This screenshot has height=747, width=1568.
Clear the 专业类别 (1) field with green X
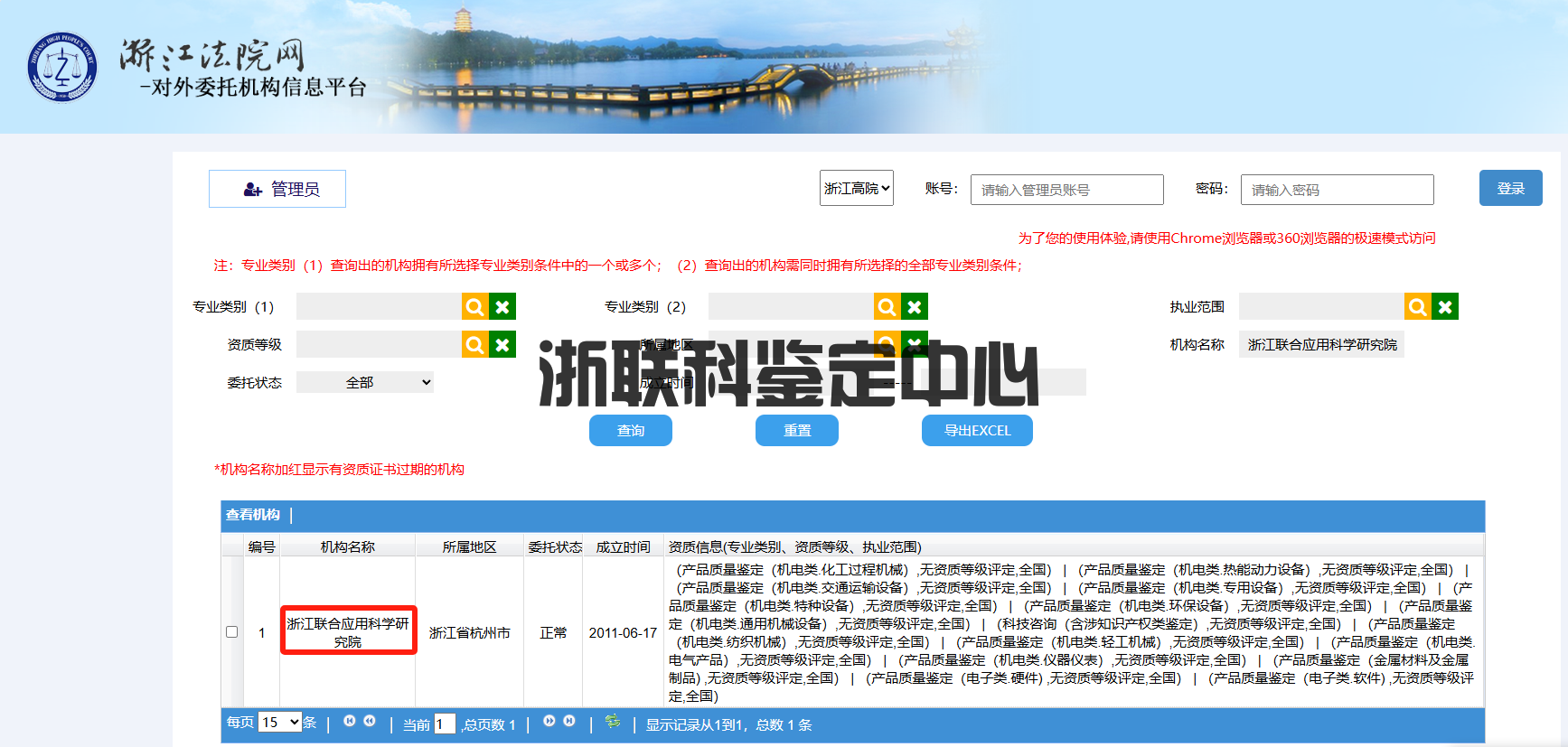[502, 307]
